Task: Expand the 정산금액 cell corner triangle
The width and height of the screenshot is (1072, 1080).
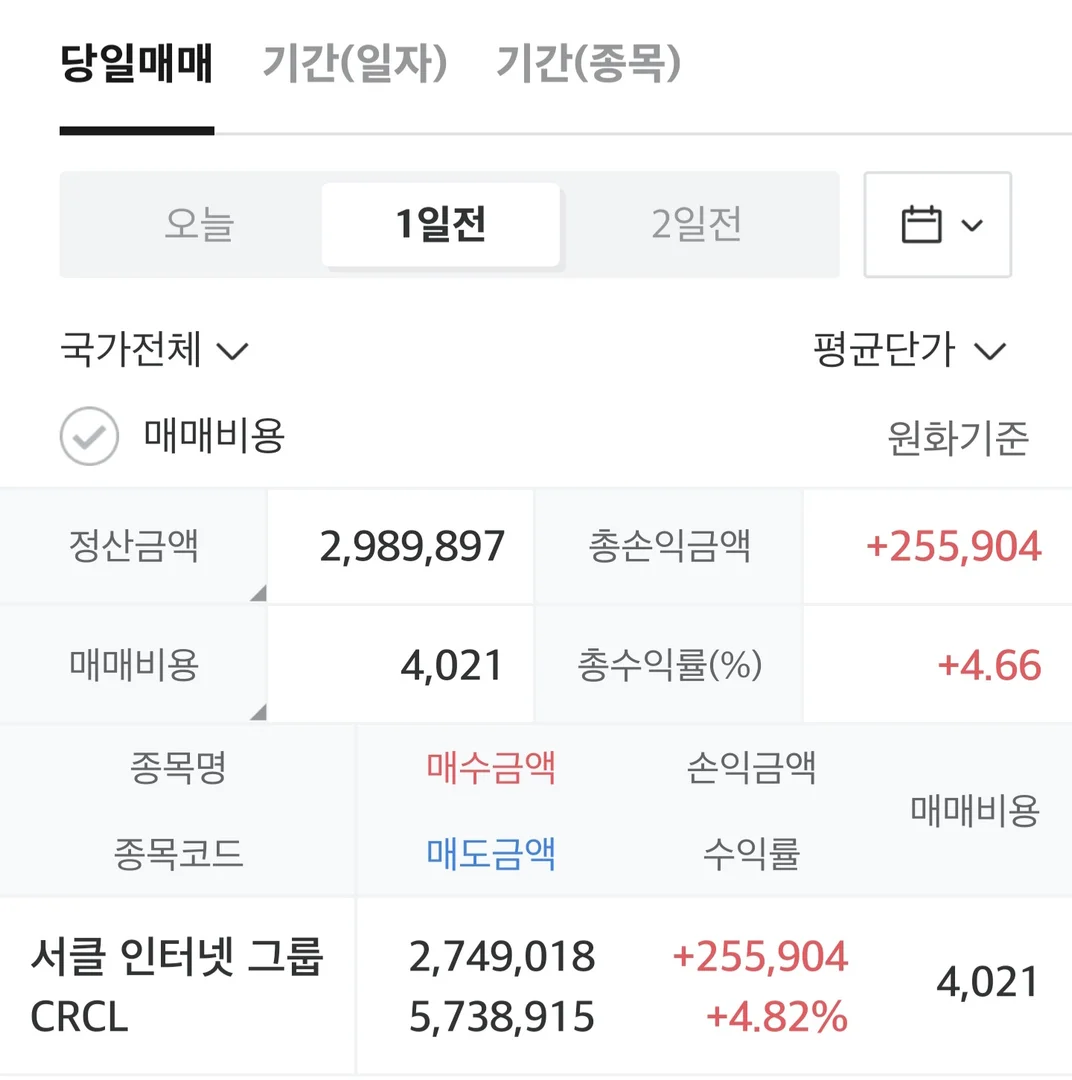Action: coord(258,594)
